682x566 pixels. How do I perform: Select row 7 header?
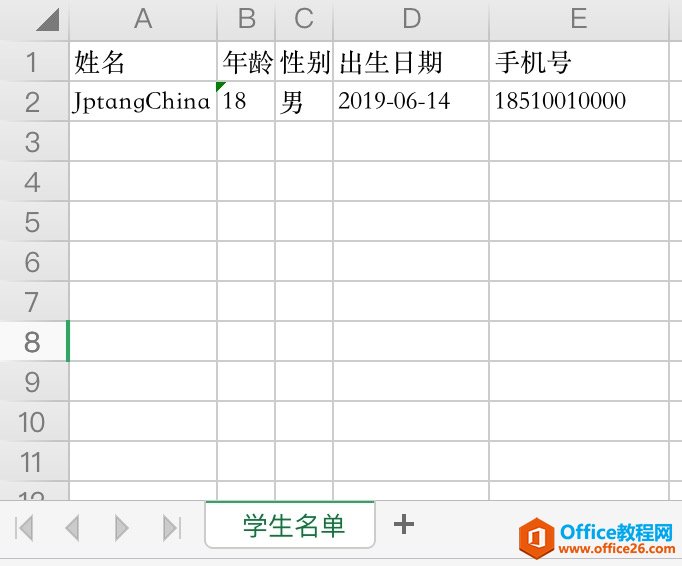34,301
